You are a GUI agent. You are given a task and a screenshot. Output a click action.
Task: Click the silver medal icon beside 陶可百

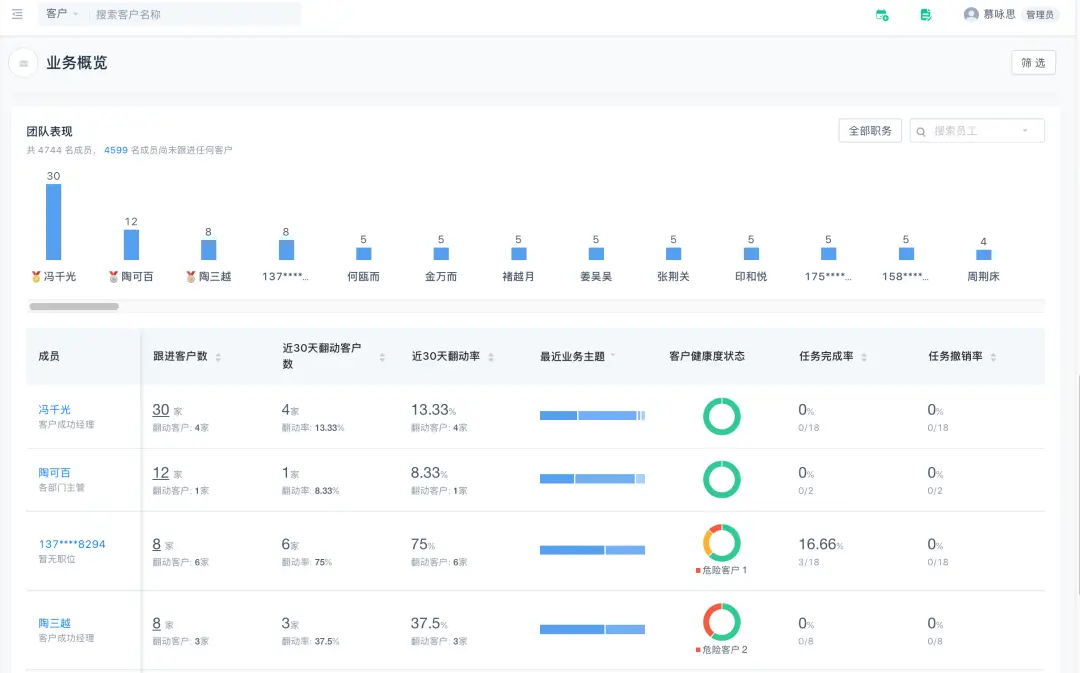(x=114, y=276)
